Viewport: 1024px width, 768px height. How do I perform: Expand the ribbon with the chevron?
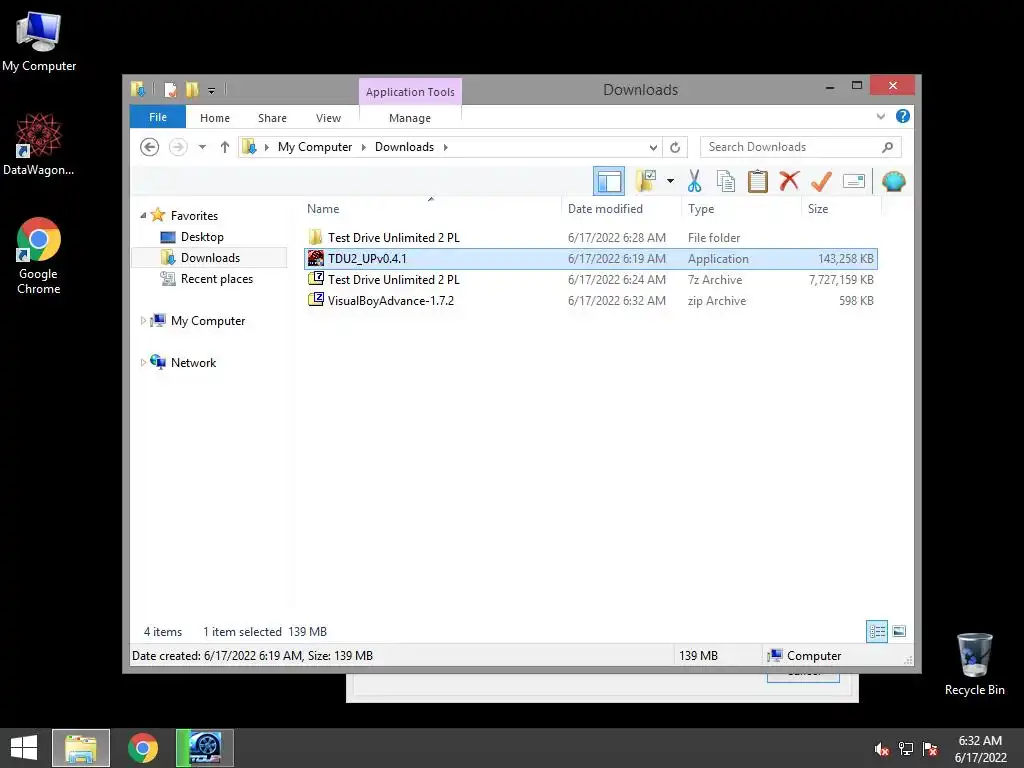pos(880,116)
